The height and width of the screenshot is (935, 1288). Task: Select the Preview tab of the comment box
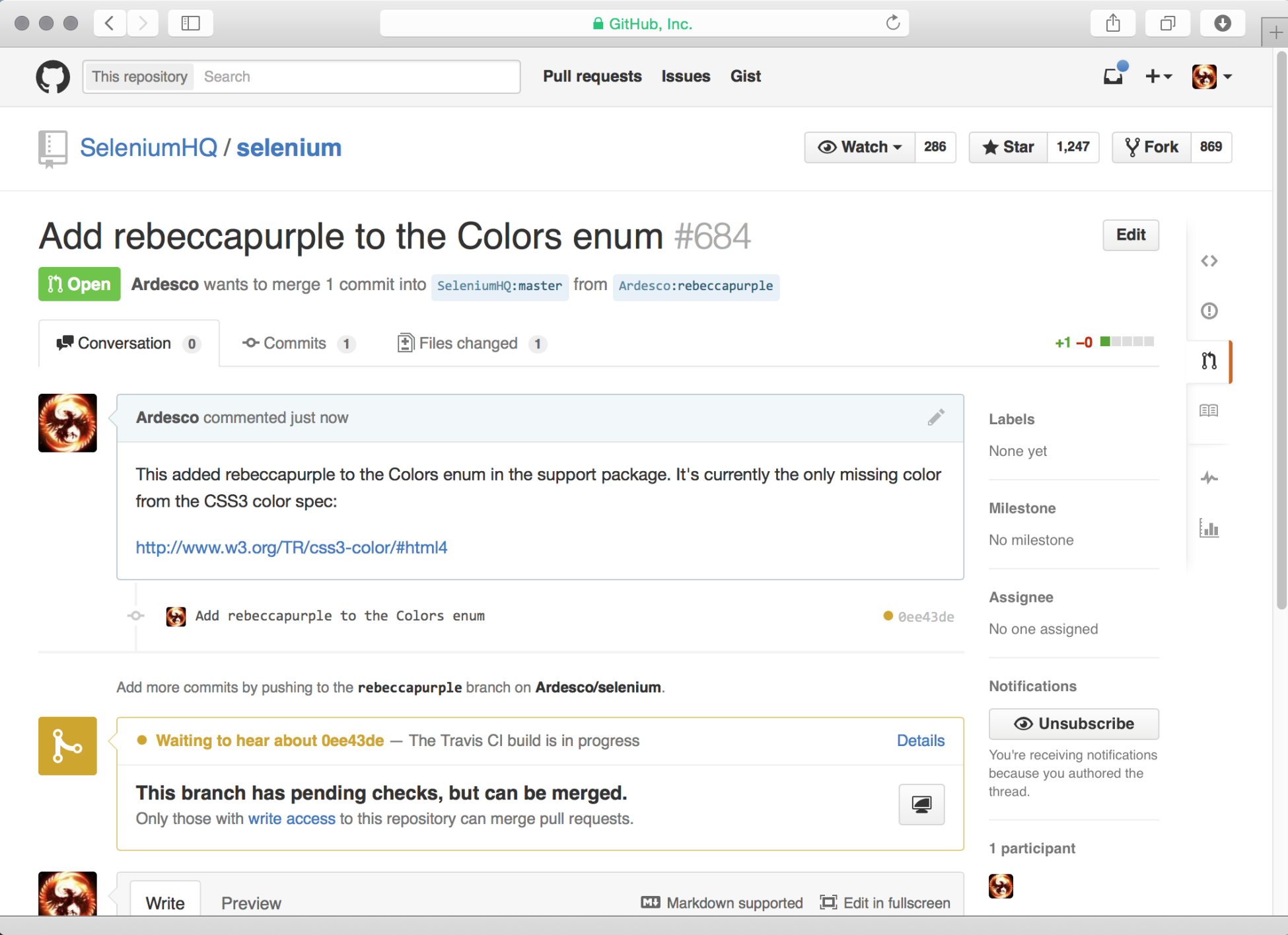tap(251, 903)
